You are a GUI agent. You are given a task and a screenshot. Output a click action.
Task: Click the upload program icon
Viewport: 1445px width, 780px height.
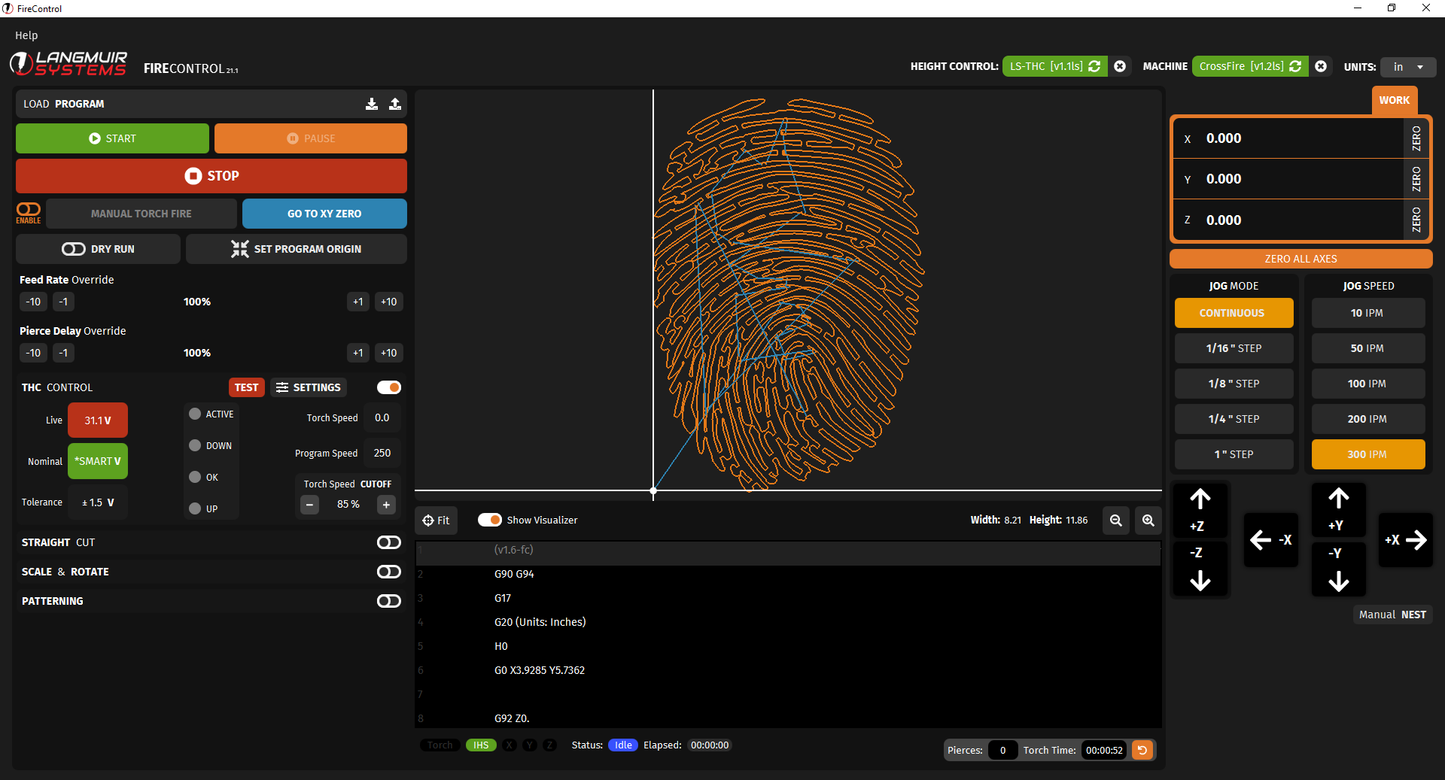point(395,104)
